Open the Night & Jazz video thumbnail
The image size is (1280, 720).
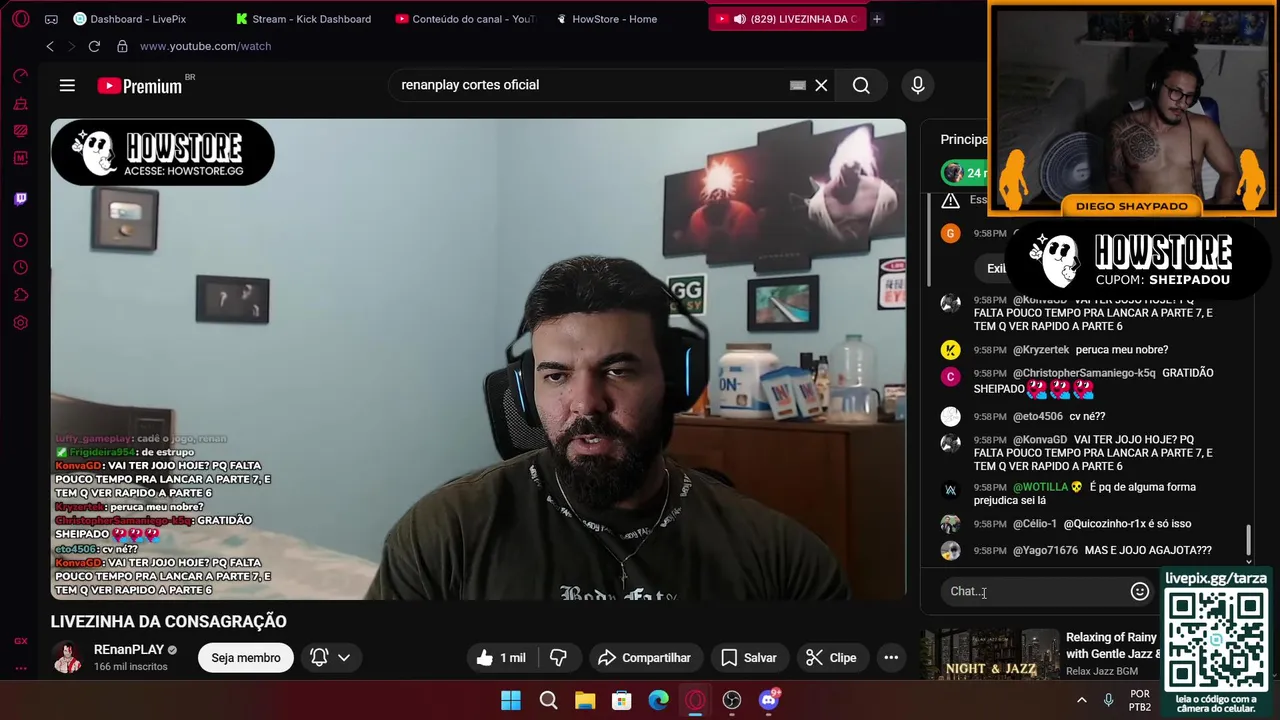pos(989,655)
